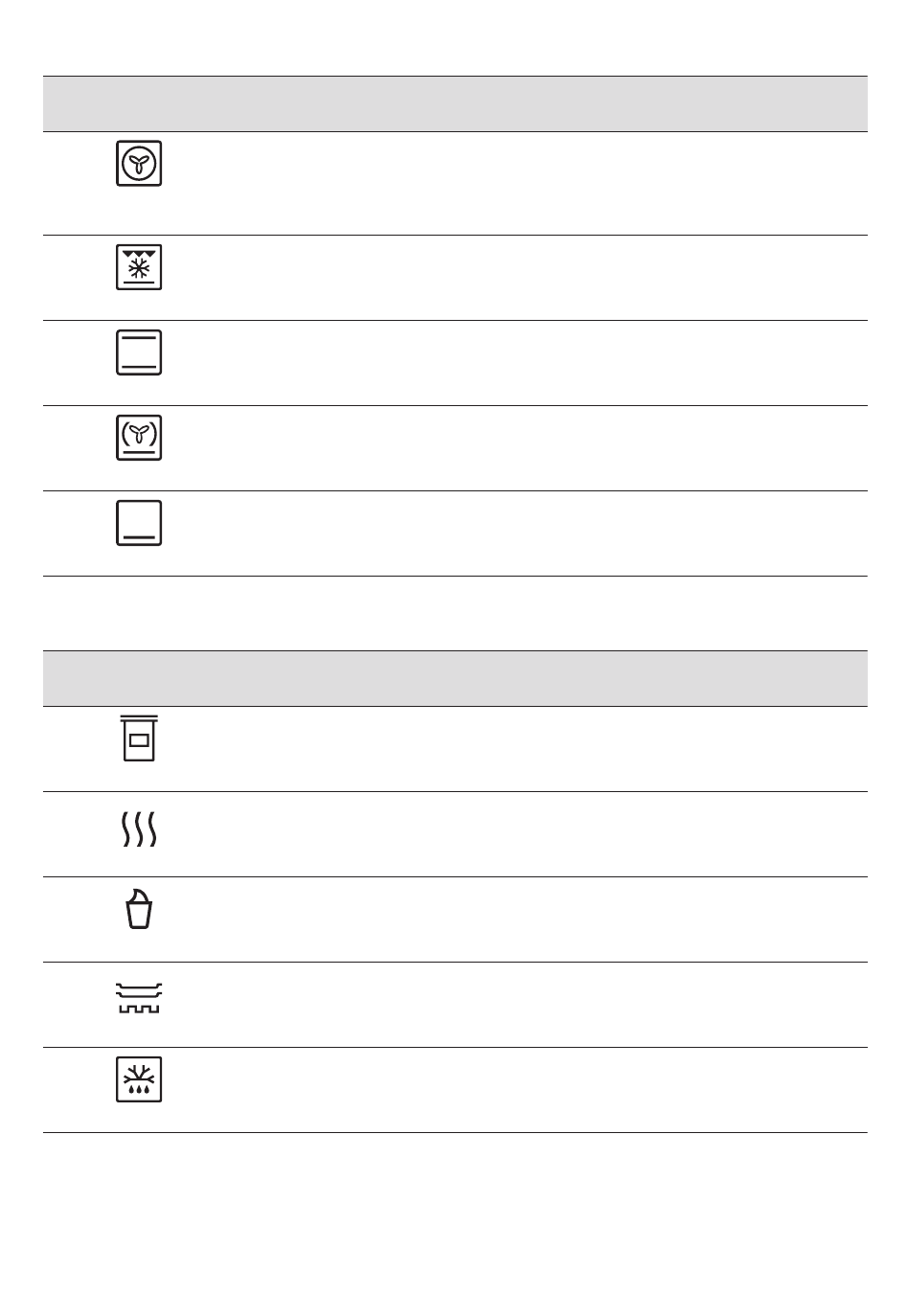Click the Drying wavy steam lines icon
Screen dimensions: 910x1316
point(139,829)
